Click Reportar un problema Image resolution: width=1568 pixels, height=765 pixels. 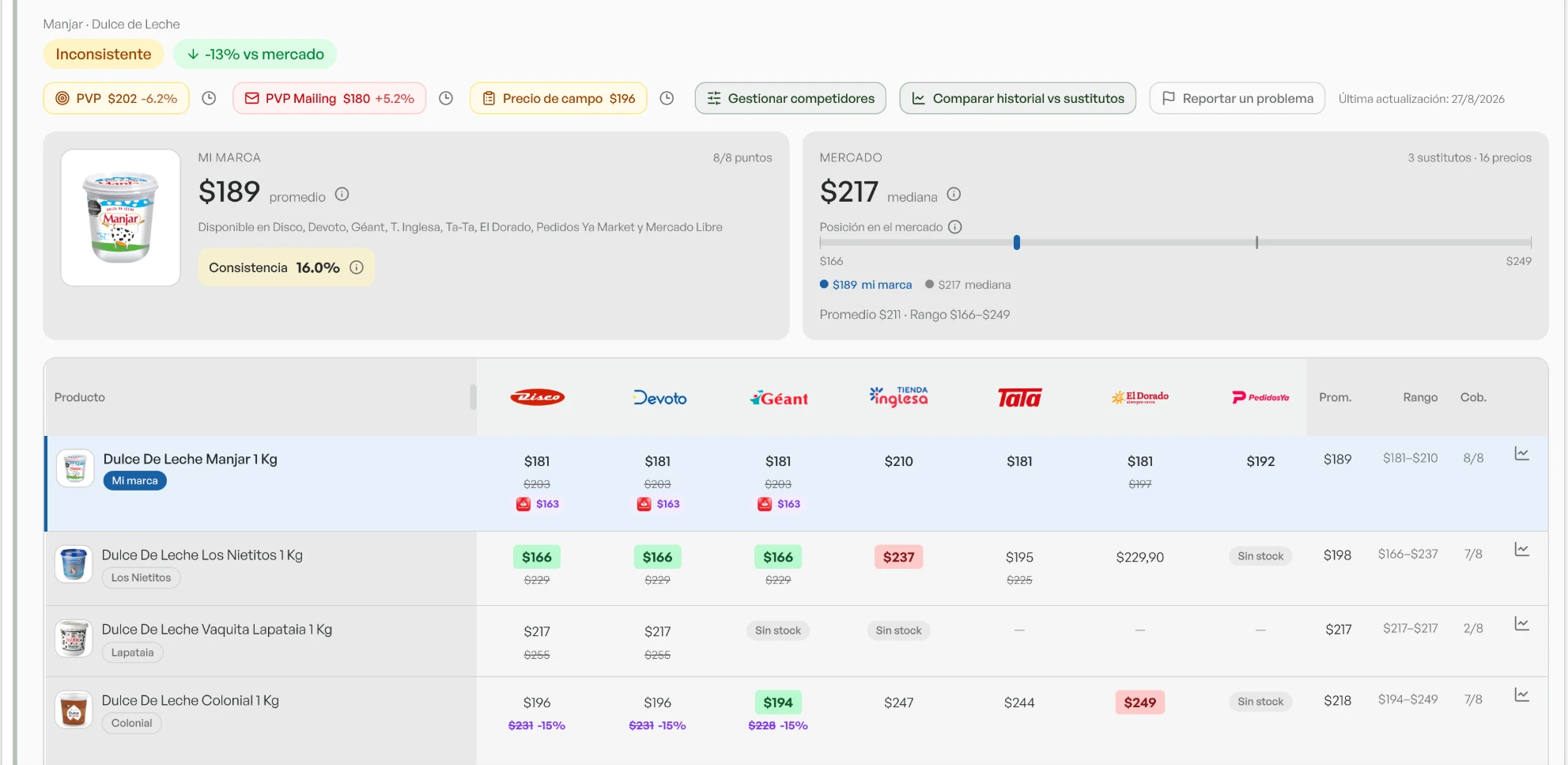[x=1237, y=98]
